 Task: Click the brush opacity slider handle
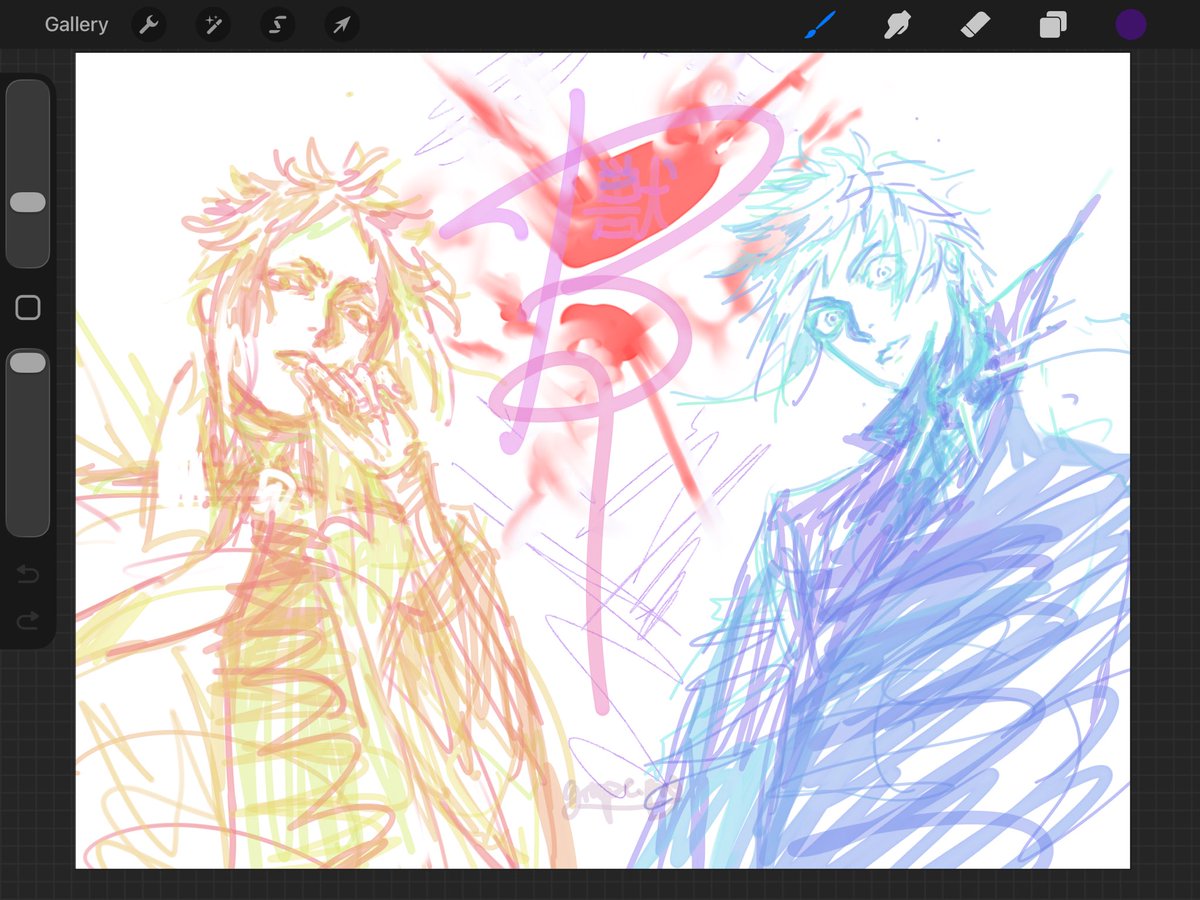(x=28, y=363)
